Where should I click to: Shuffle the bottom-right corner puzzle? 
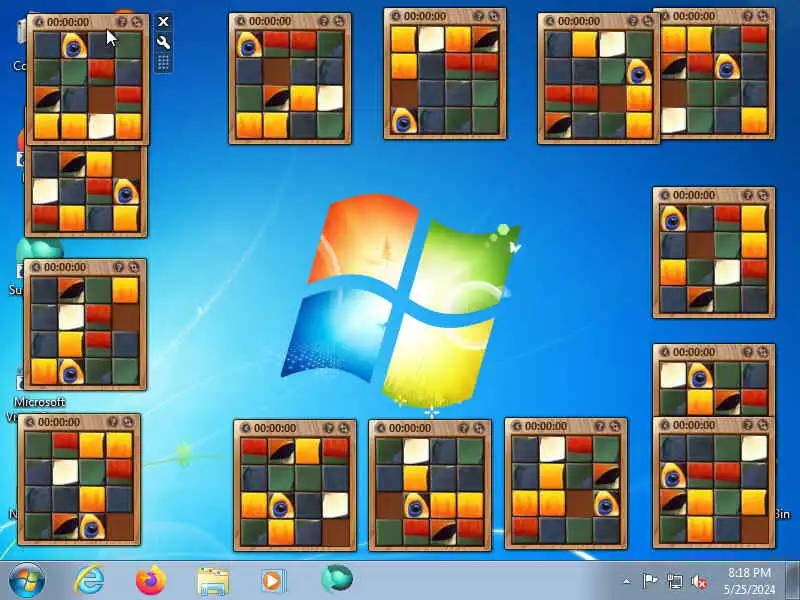pos(763,424)
